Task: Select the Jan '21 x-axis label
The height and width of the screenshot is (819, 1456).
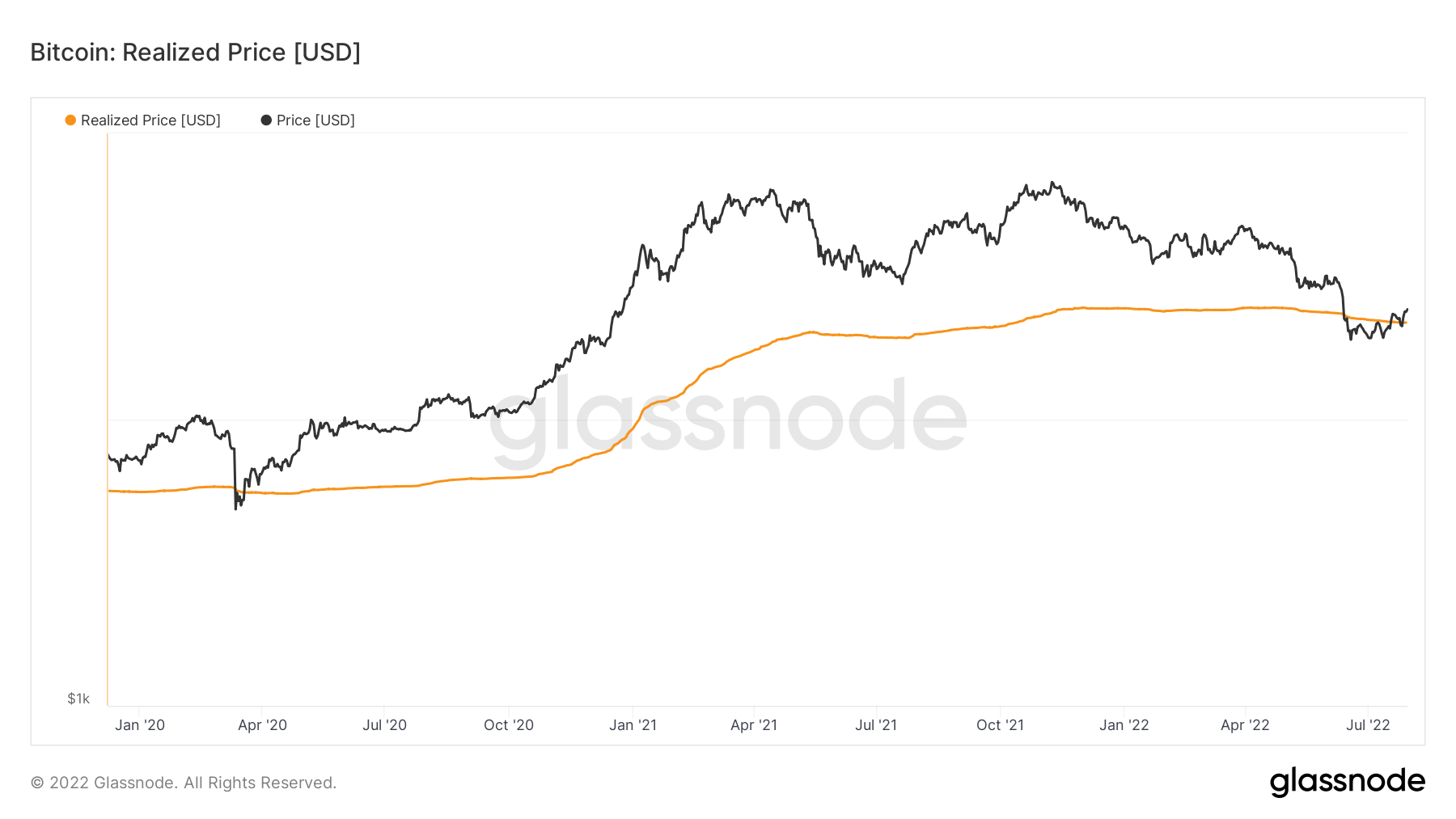Action: tap(633, 725)
